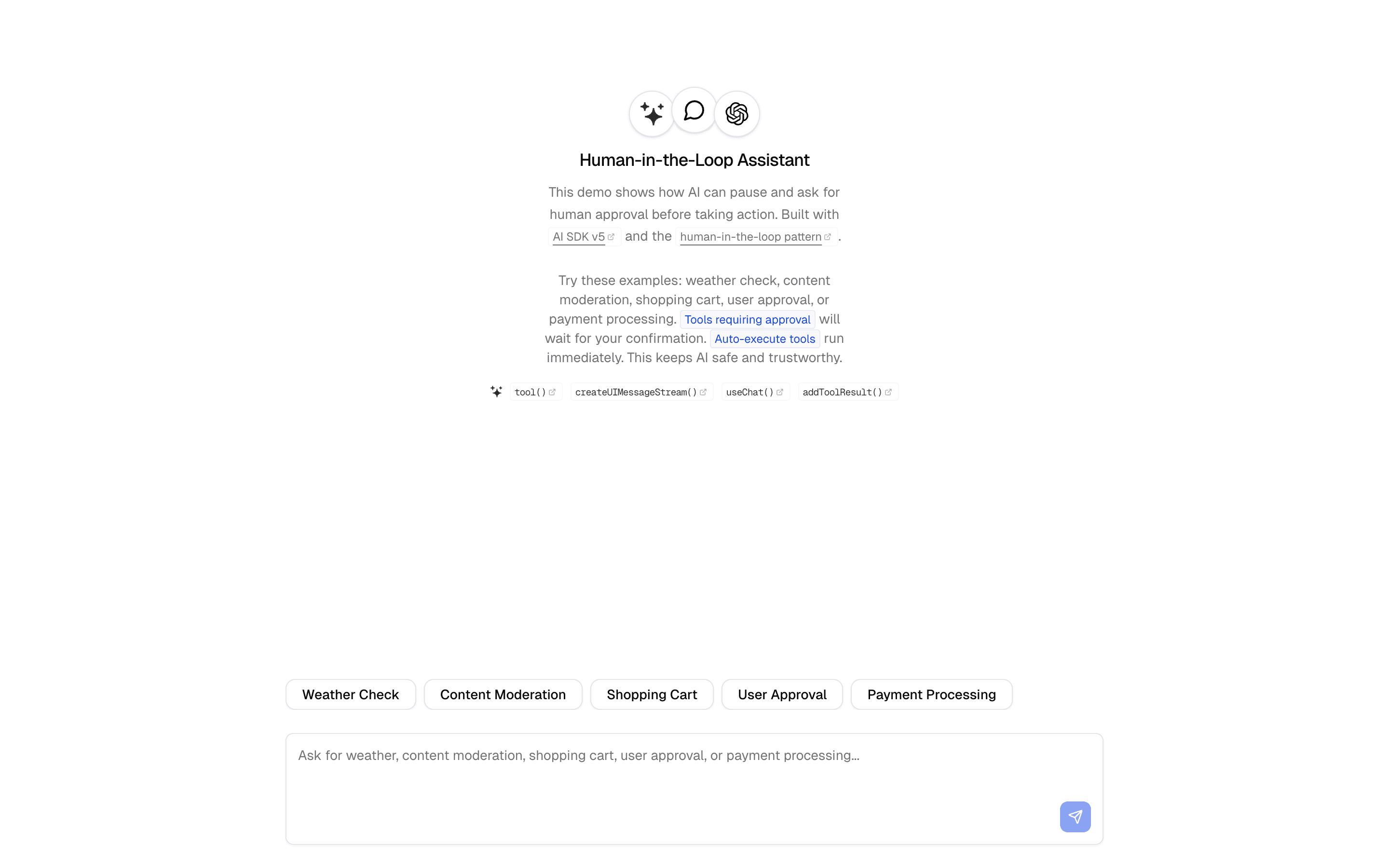Open the AI SDK v5 link
The width and height of the screenshot is (1389, 868).
point(584,236)
